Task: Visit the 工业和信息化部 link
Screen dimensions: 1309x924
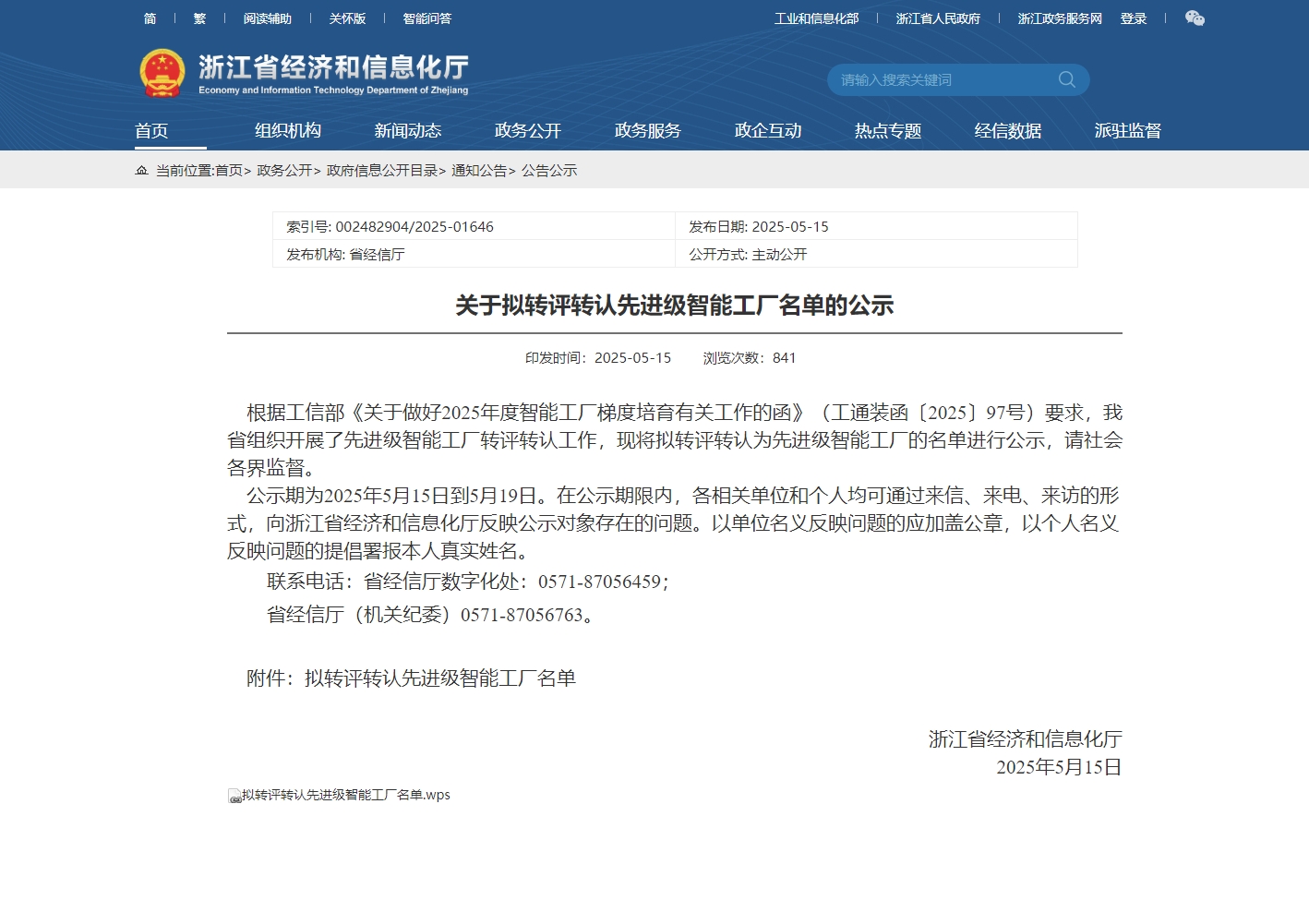Action: pyautogui.click(x=817, y=18)
